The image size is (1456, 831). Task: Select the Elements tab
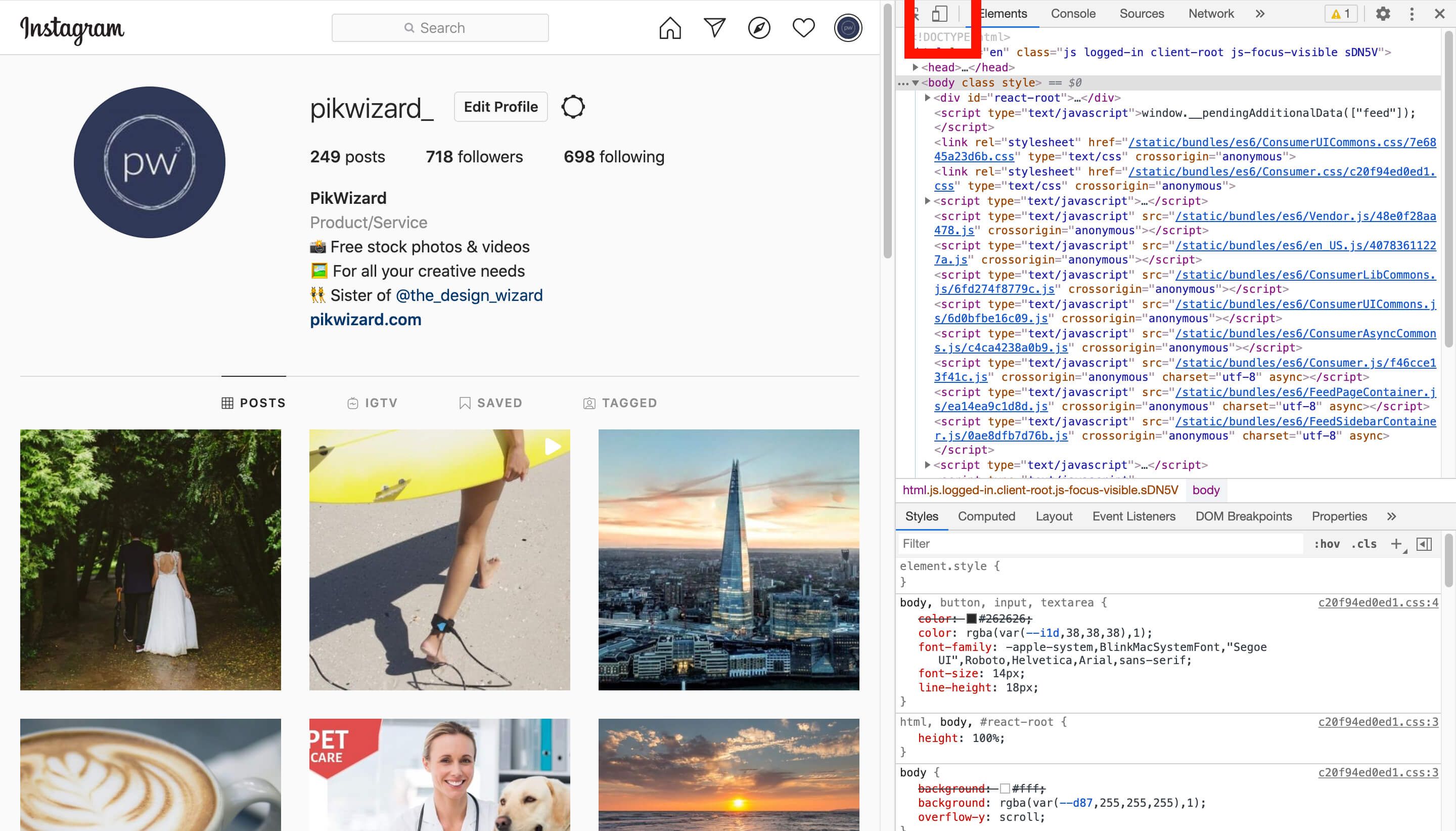[x=1003, y=14]
